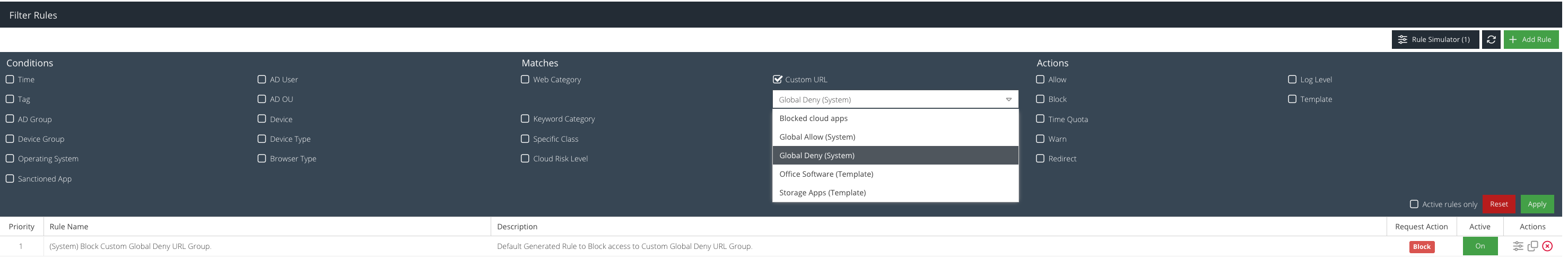Click the duplicate rule icon

click(1532, 246)
